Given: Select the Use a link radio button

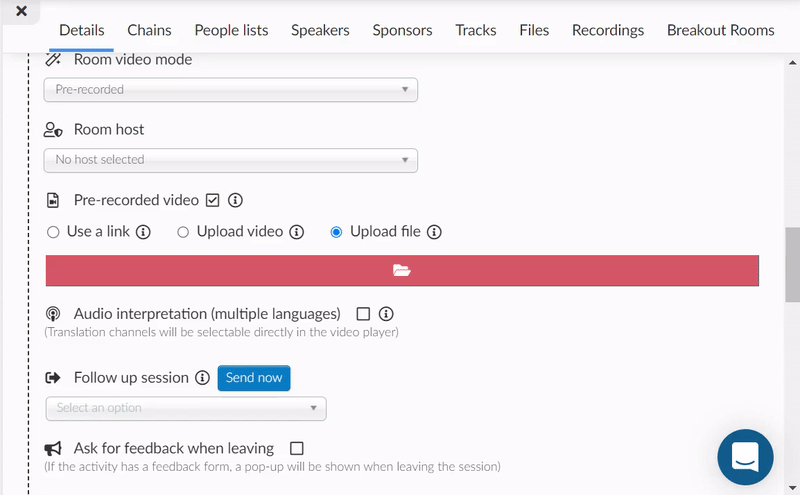Looking at the screenshot, I should [x=53, y=232].
